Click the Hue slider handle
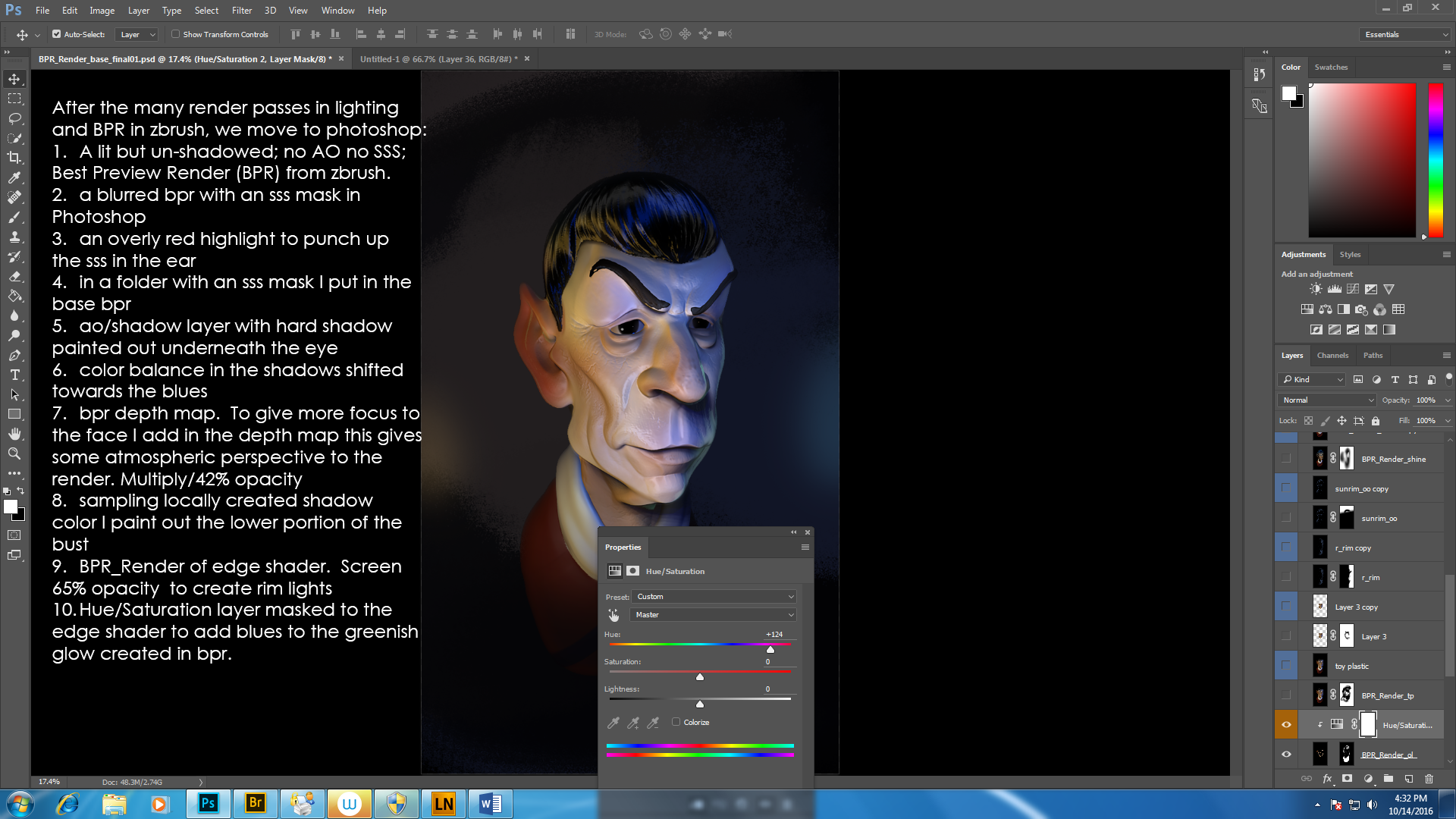The width and height of the screenshot is (1456, 819). coord(770,649)
